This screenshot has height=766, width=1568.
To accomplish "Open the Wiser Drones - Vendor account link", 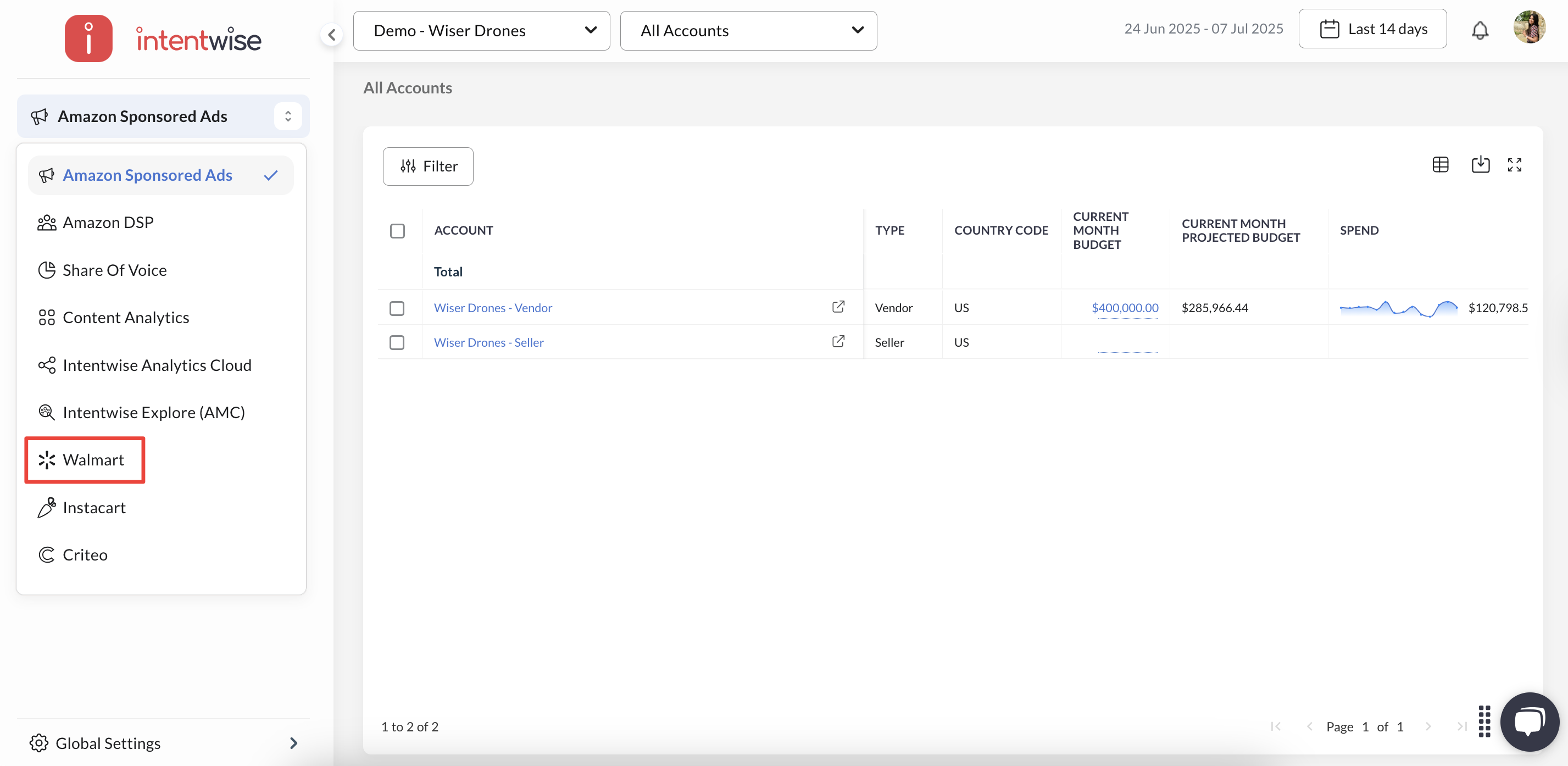I will (493, 308).
